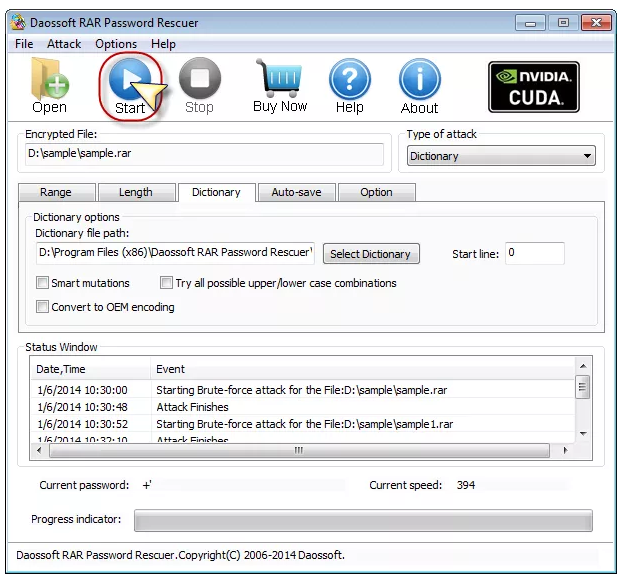
Task: Open the About info icon
Action: (x=419, y=86)
